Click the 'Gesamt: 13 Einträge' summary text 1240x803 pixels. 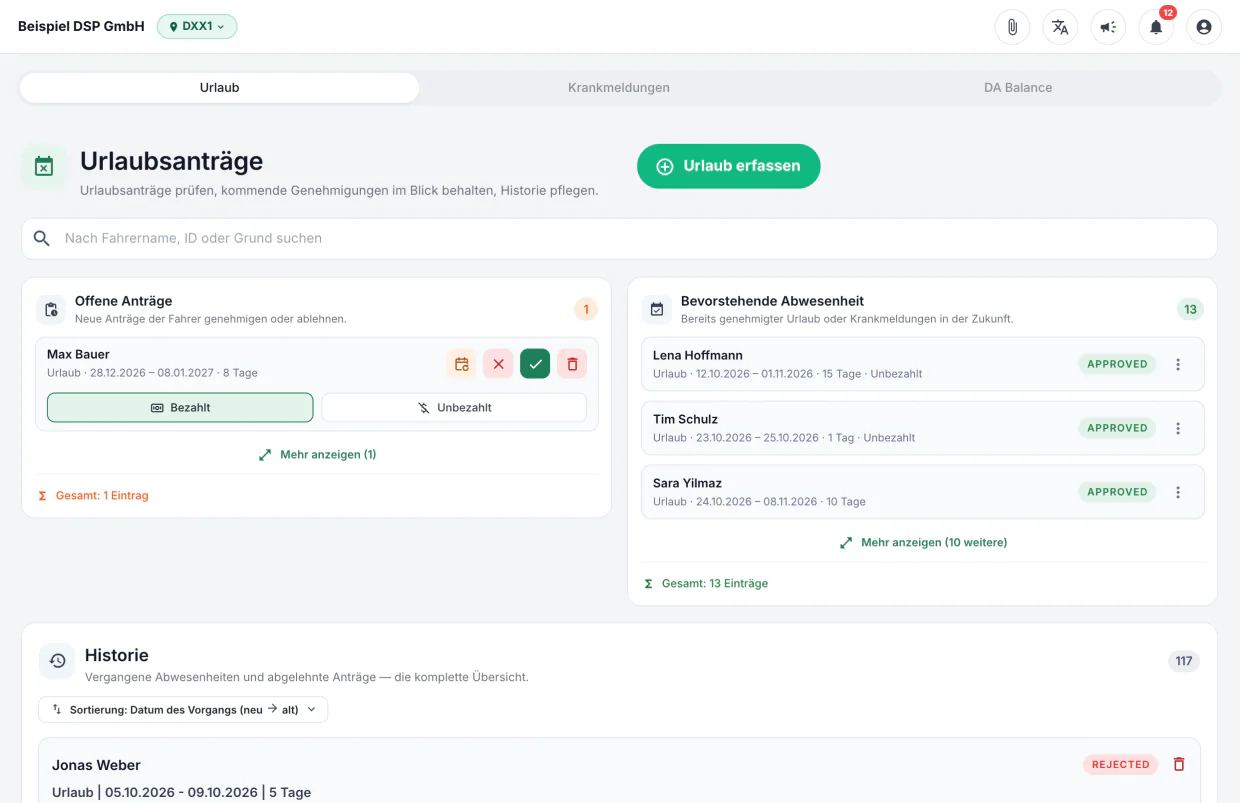(715, 583)
